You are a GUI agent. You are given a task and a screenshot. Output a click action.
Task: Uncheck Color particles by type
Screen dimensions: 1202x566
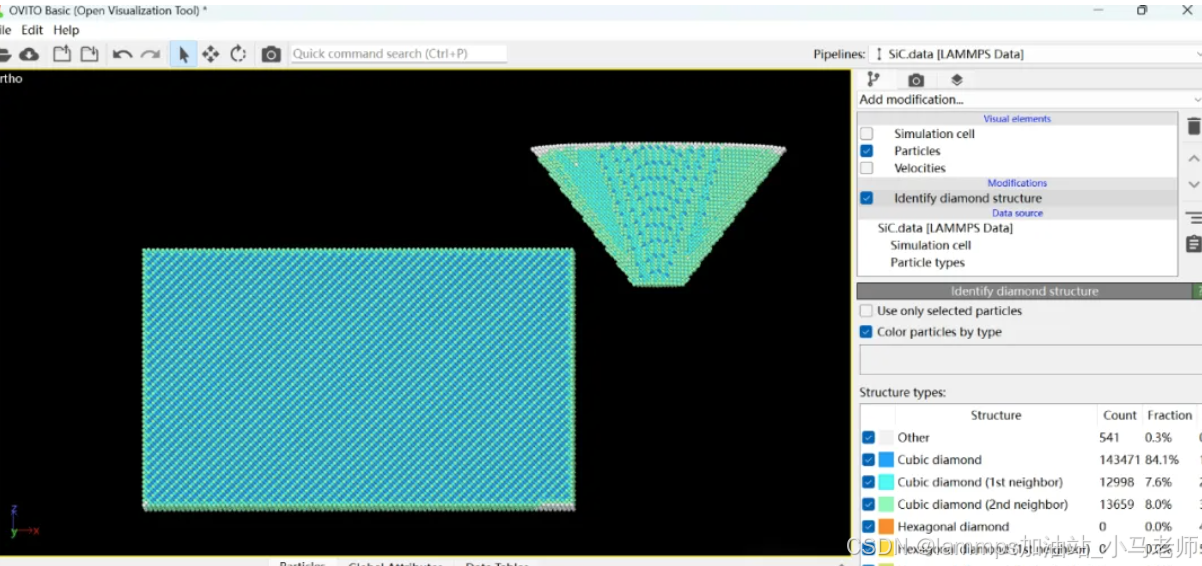867,332
